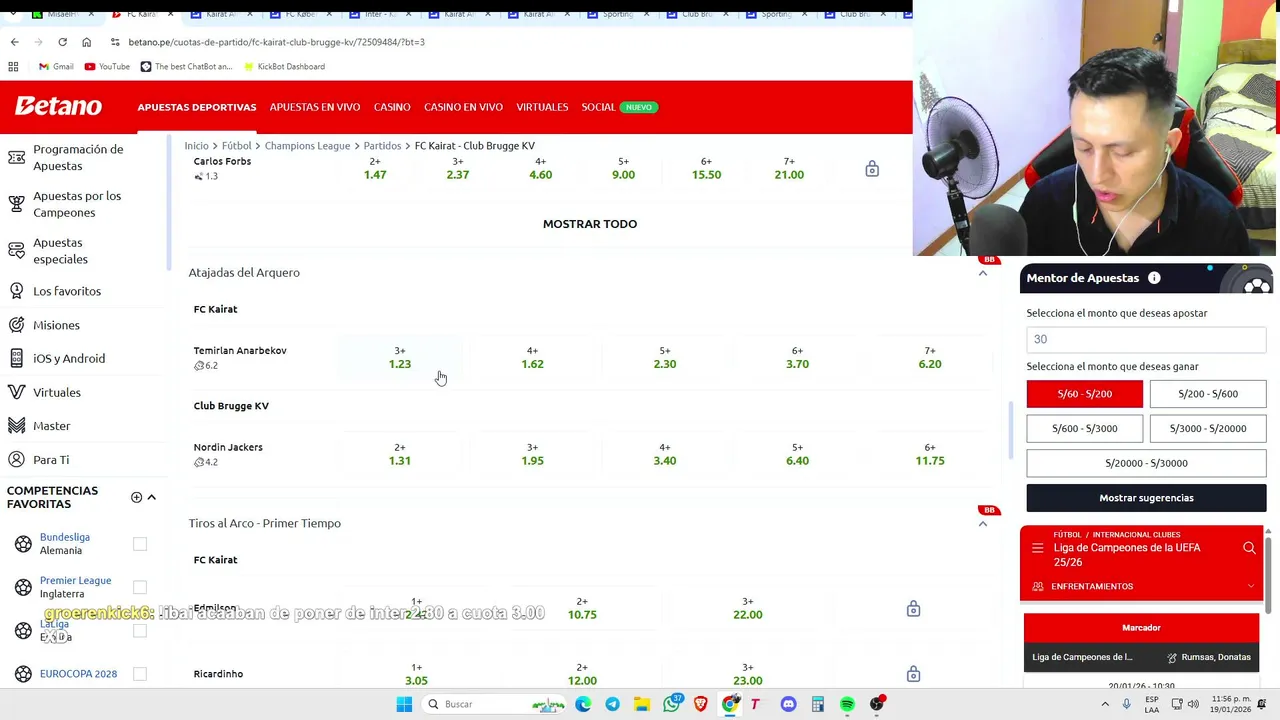This screenshot has height=720, width=1280.
Task: Reload the page with the refresh icon
Action: click(62, 42)
